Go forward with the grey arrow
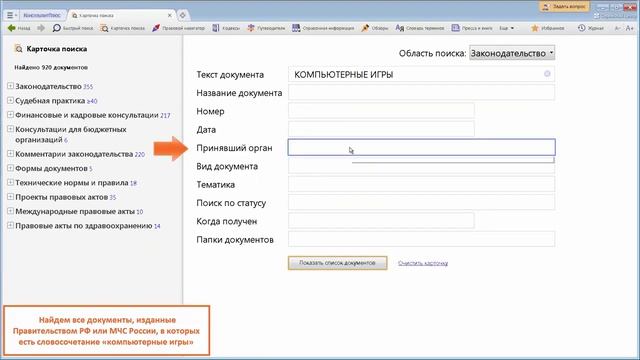 tap(41, 28)
